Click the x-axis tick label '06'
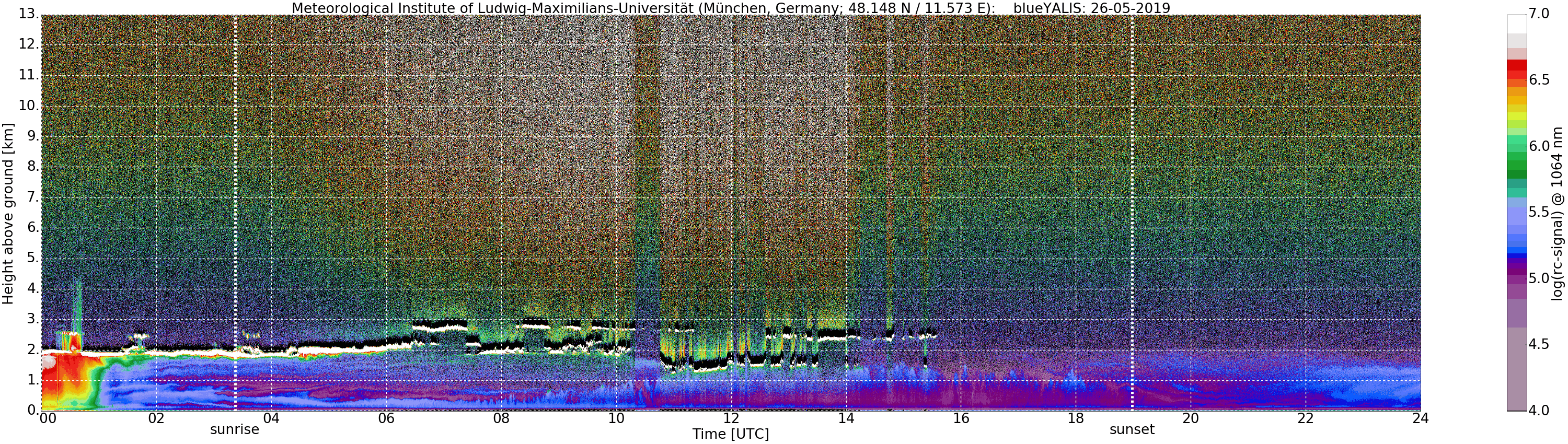Viewport: 1568px width, 444px height. [x=386, y=418]
